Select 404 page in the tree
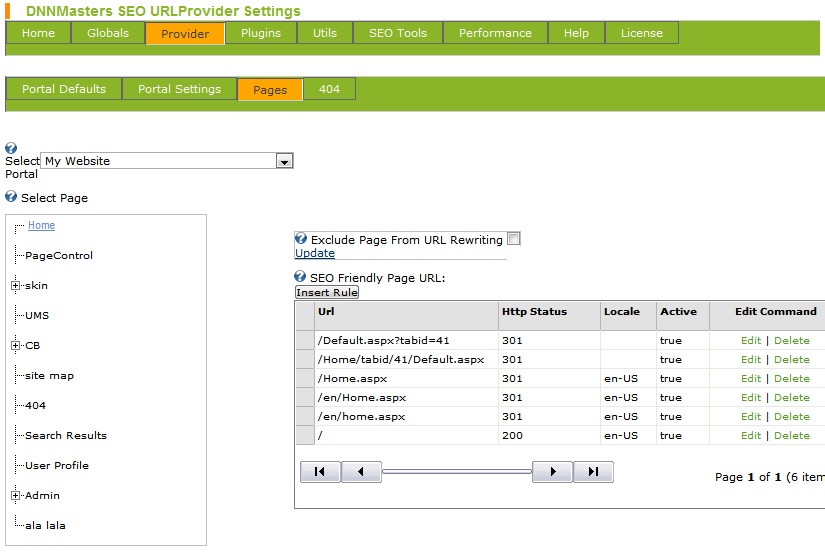This screenshot has height=557, width=825. [35, 406]
